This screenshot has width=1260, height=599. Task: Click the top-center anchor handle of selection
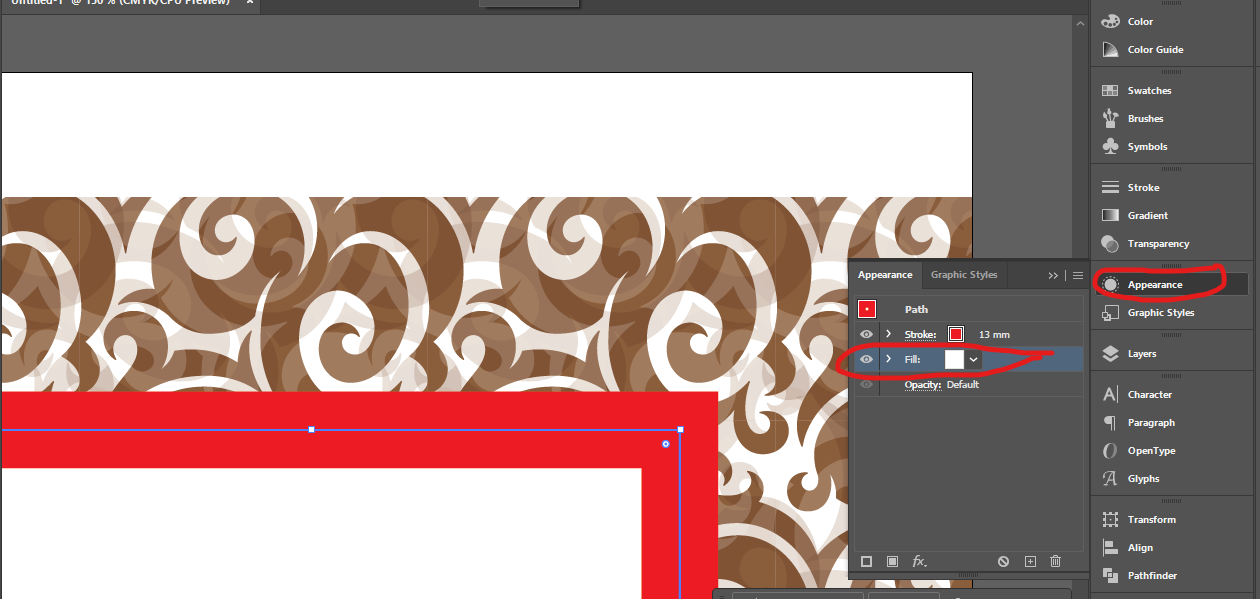(312, 429)
